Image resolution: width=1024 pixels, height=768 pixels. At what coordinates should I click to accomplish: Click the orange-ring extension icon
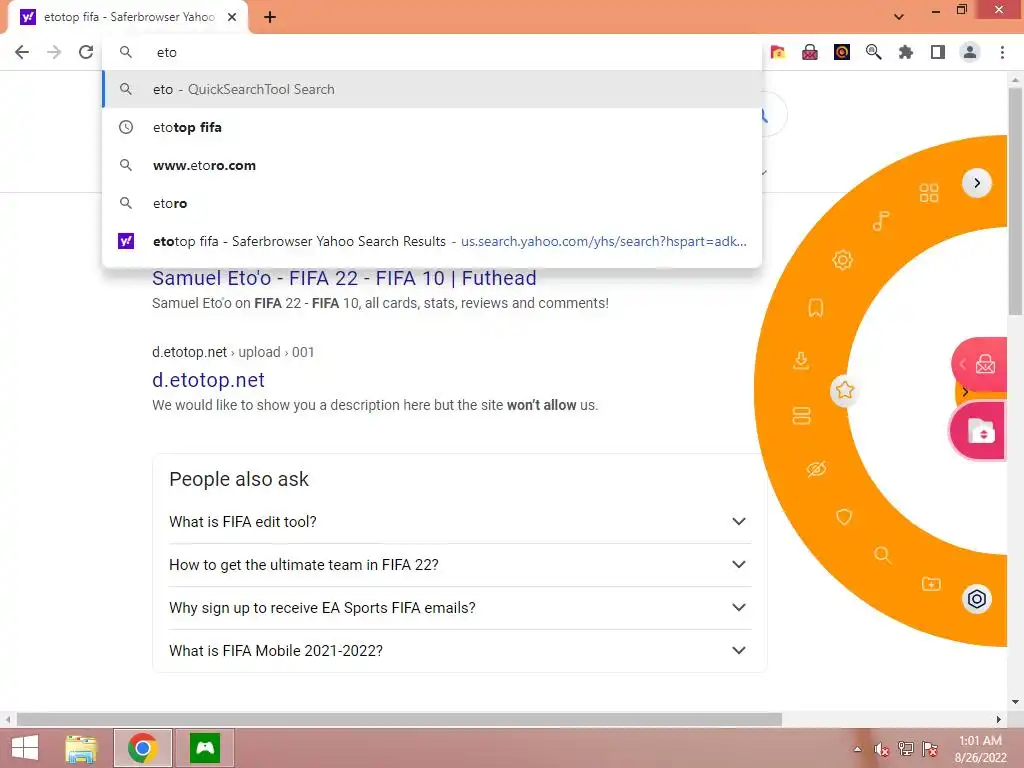(842, 52)
